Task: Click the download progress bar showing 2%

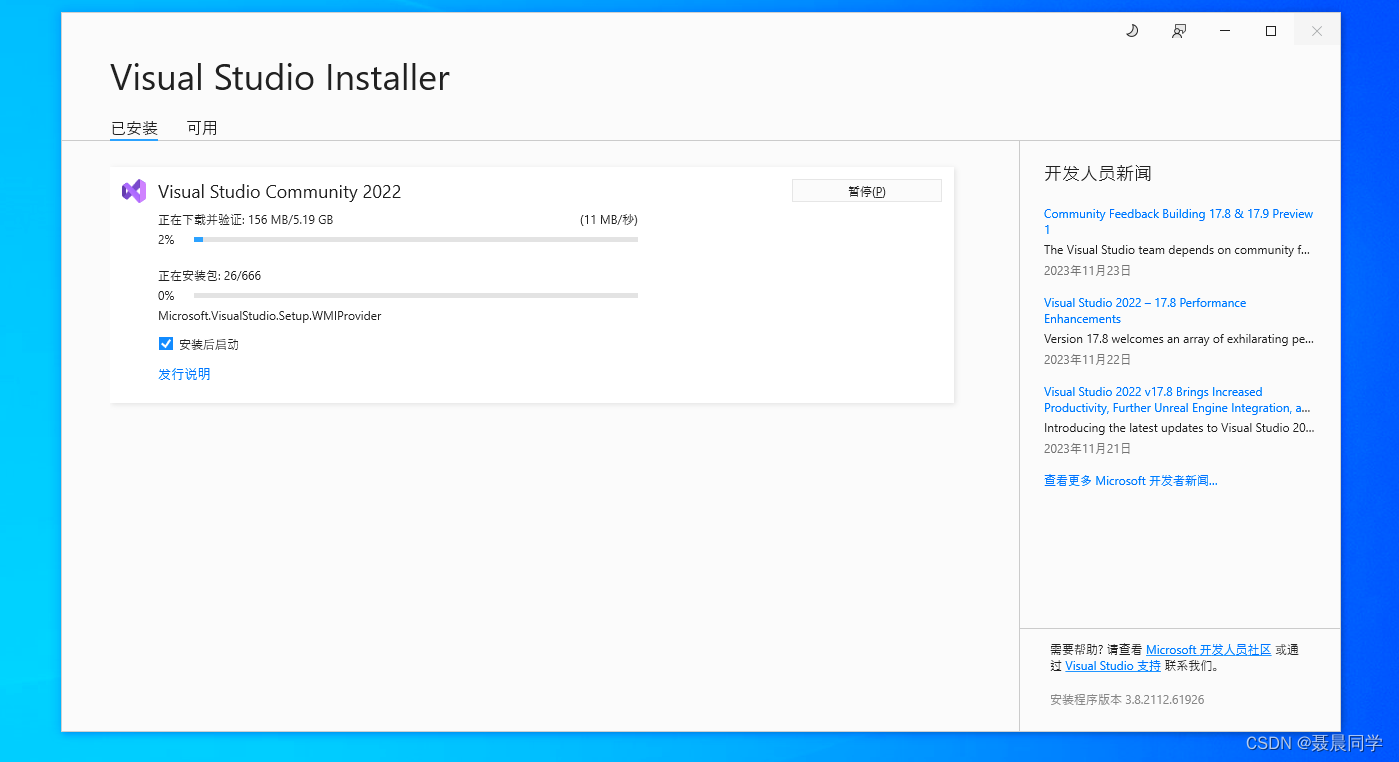Action: coord(417,239)
